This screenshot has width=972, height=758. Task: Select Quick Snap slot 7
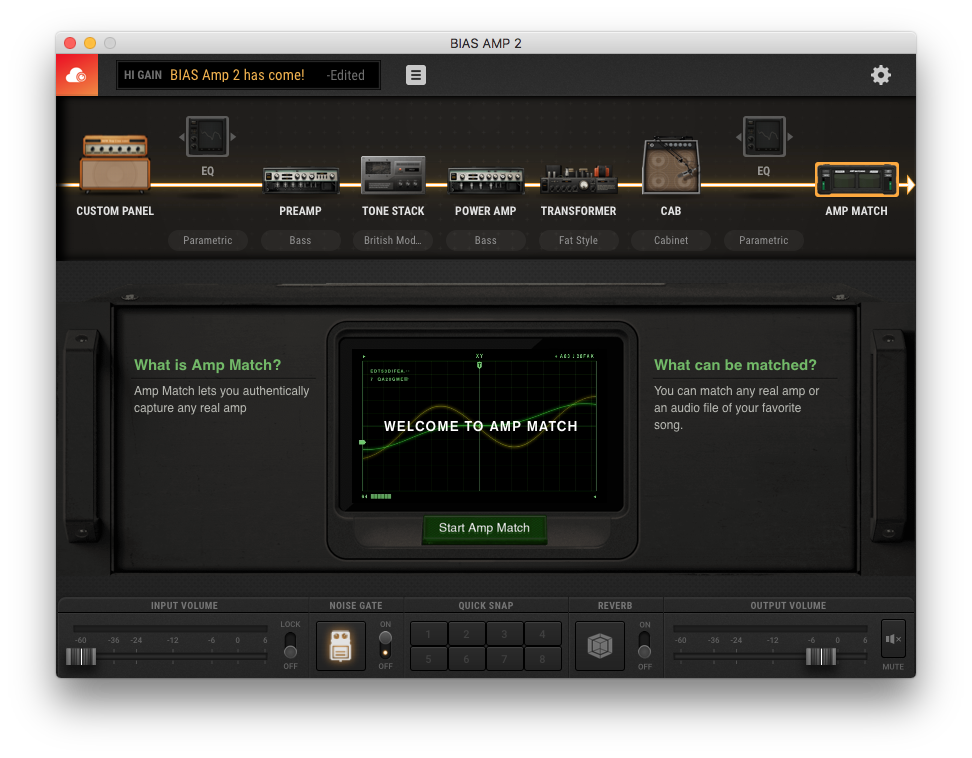(504, 659)
